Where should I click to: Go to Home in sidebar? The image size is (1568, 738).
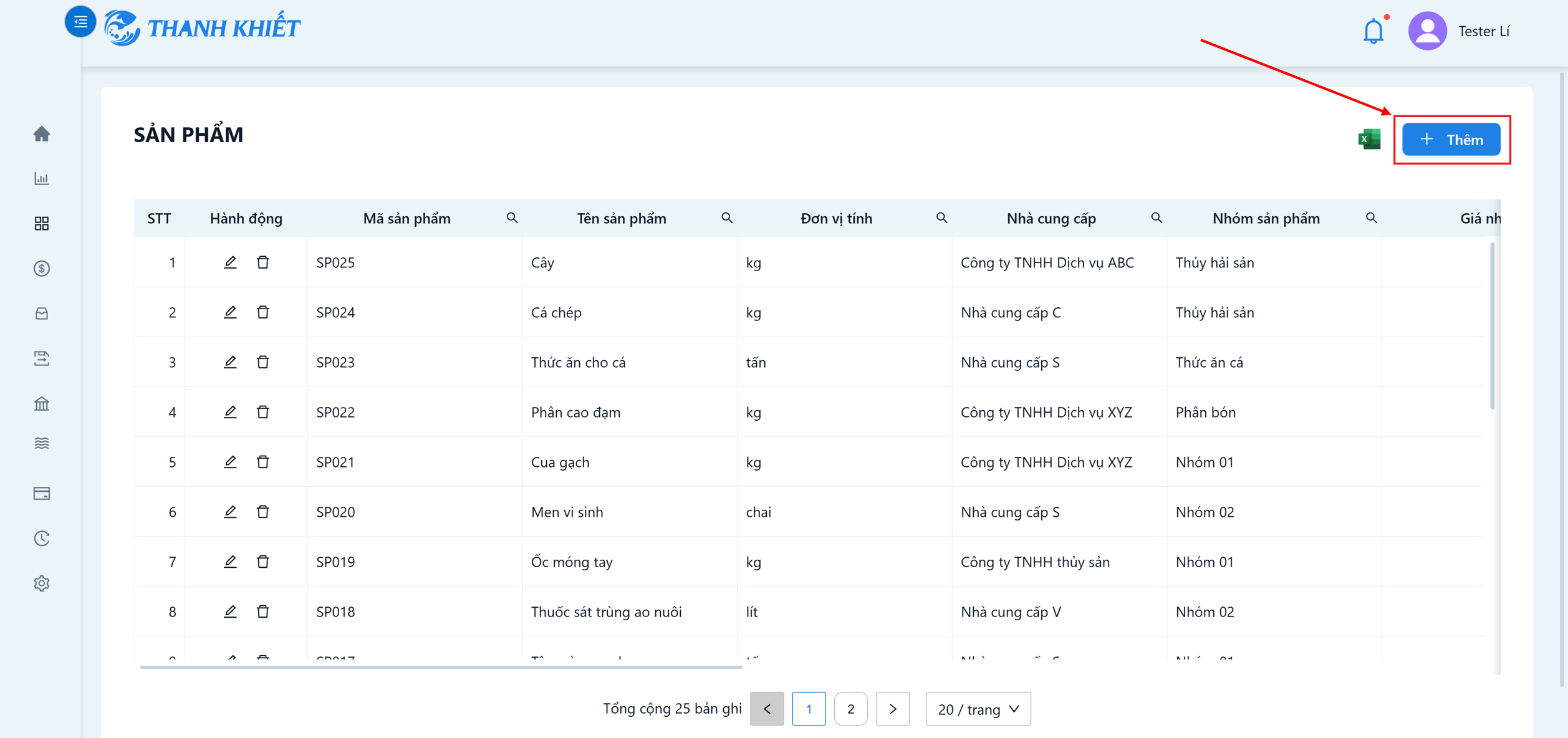click(42, 133)
